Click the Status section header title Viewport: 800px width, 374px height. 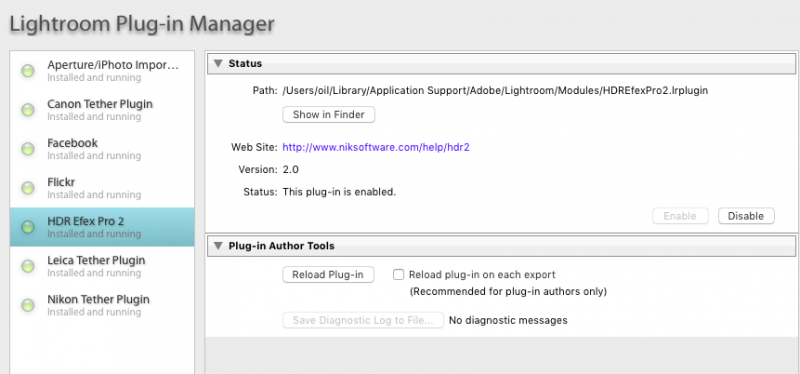click(x=245, y=64)
